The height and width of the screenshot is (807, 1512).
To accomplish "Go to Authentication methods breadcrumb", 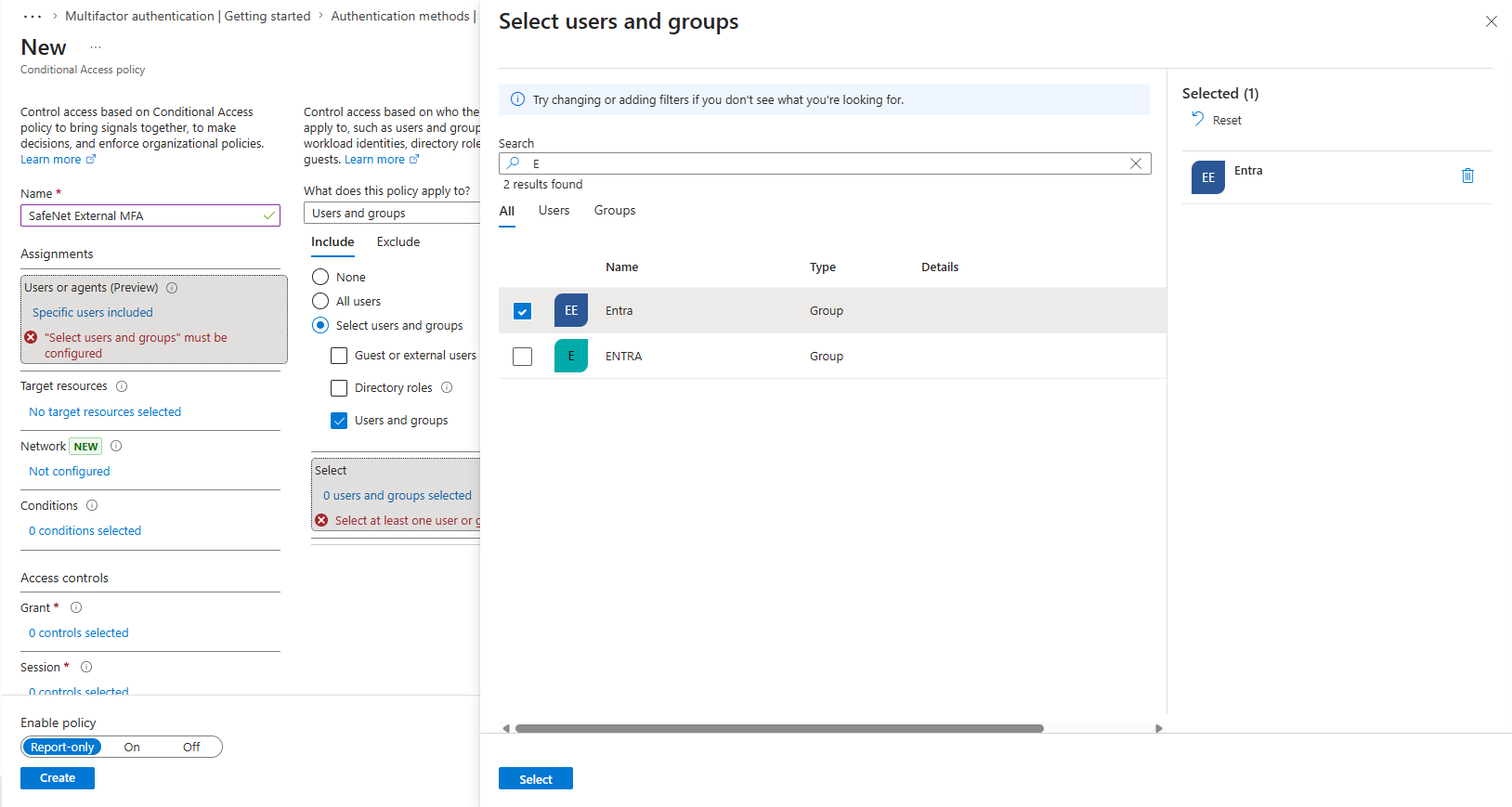I will click(400, 16).
